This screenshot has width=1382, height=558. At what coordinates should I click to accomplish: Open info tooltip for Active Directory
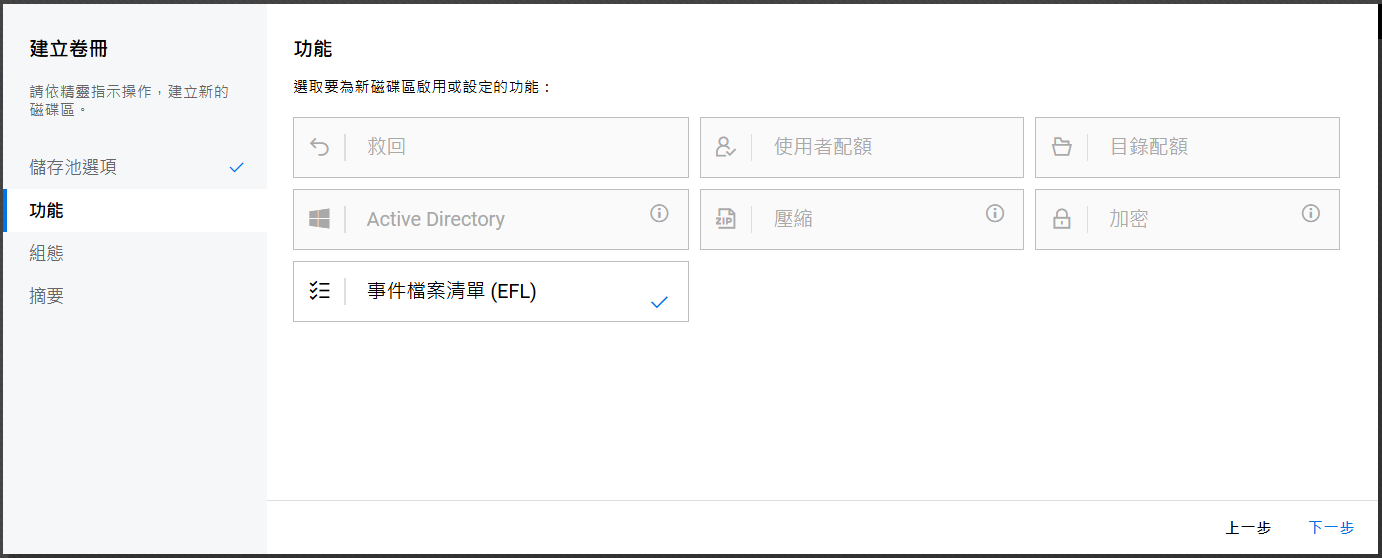659,213
